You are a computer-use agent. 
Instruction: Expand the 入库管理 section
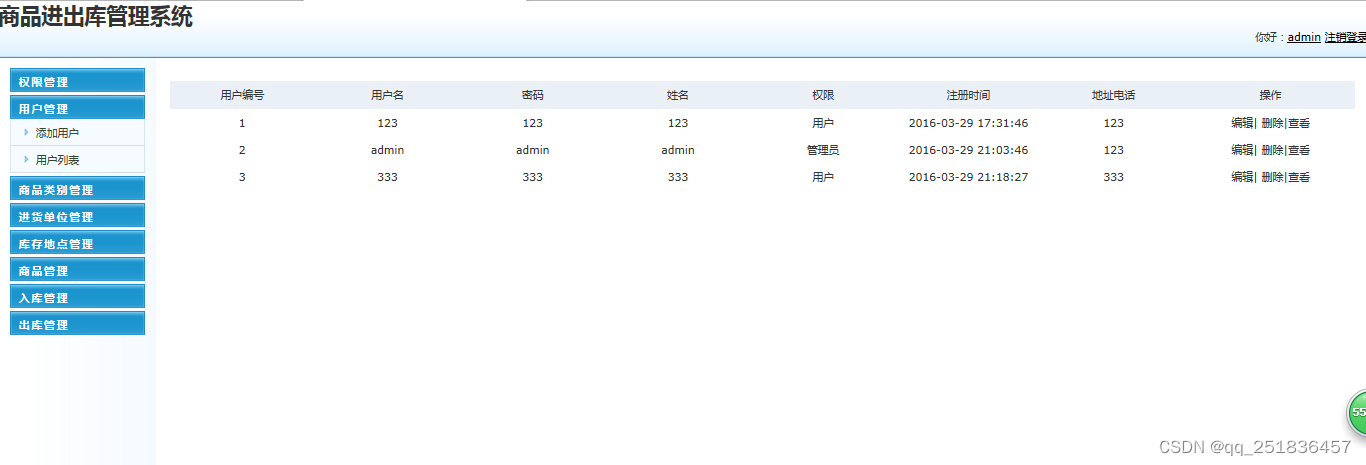(x=77, y=297)
